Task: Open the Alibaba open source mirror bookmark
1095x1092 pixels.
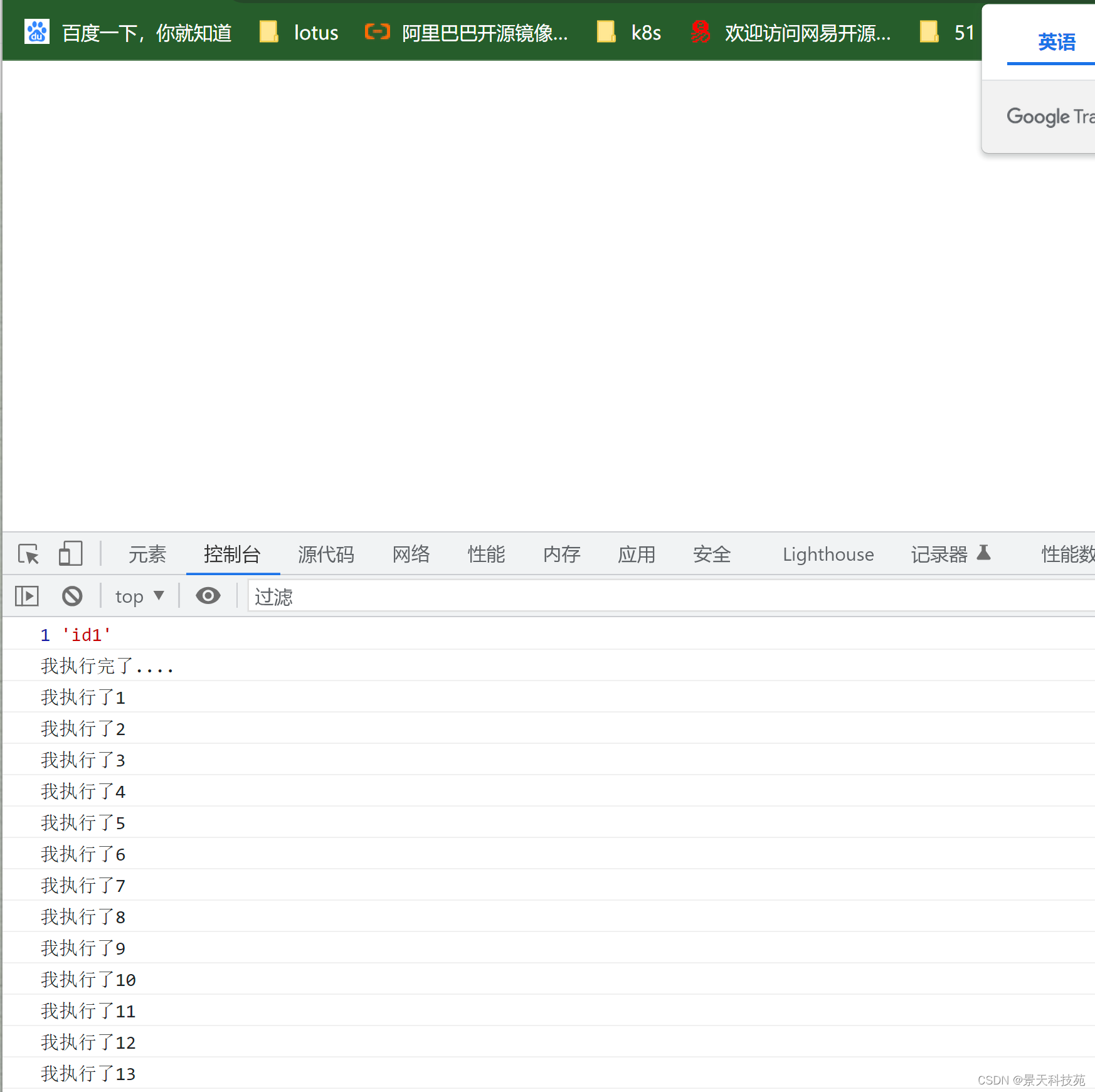Action: point(466,33)
